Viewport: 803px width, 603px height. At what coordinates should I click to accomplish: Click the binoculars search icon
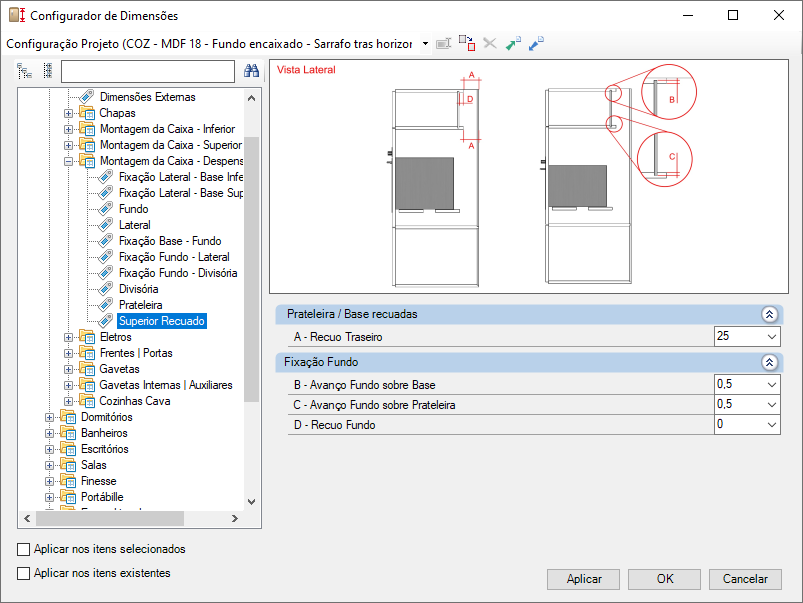pos(251,71)
